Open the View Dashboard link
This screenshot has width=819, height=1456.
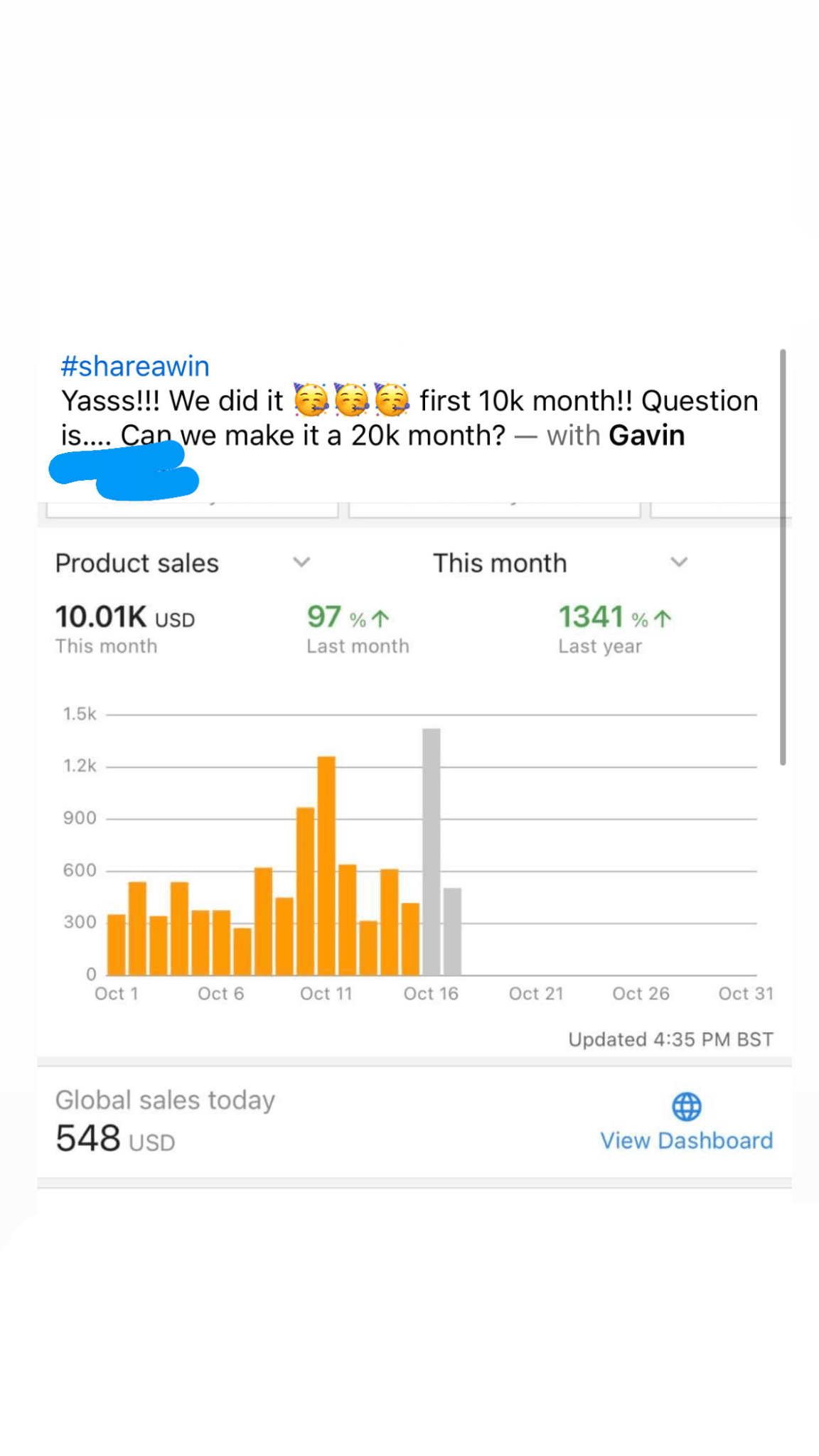[686, 1140]
